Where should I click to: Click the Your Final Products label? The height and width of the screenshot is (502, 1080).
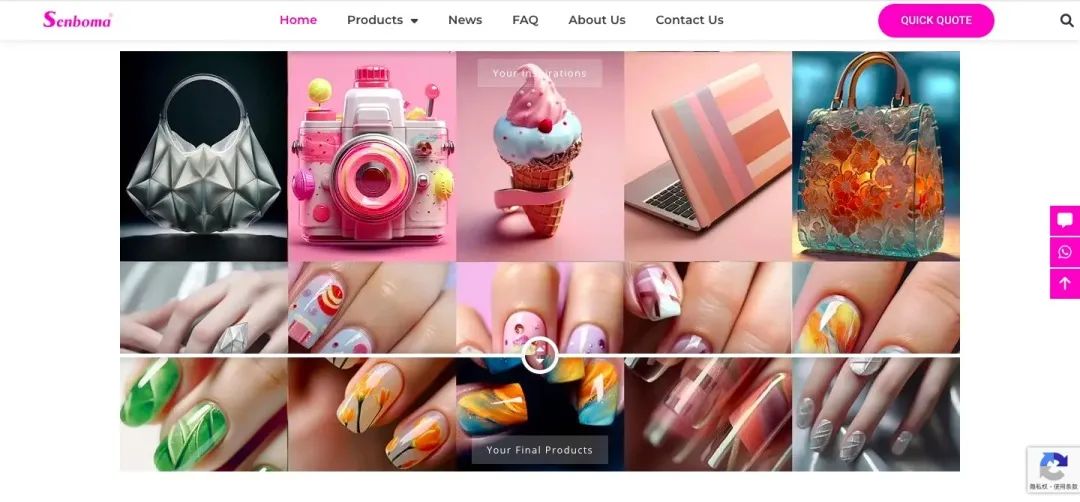[539, 450]
